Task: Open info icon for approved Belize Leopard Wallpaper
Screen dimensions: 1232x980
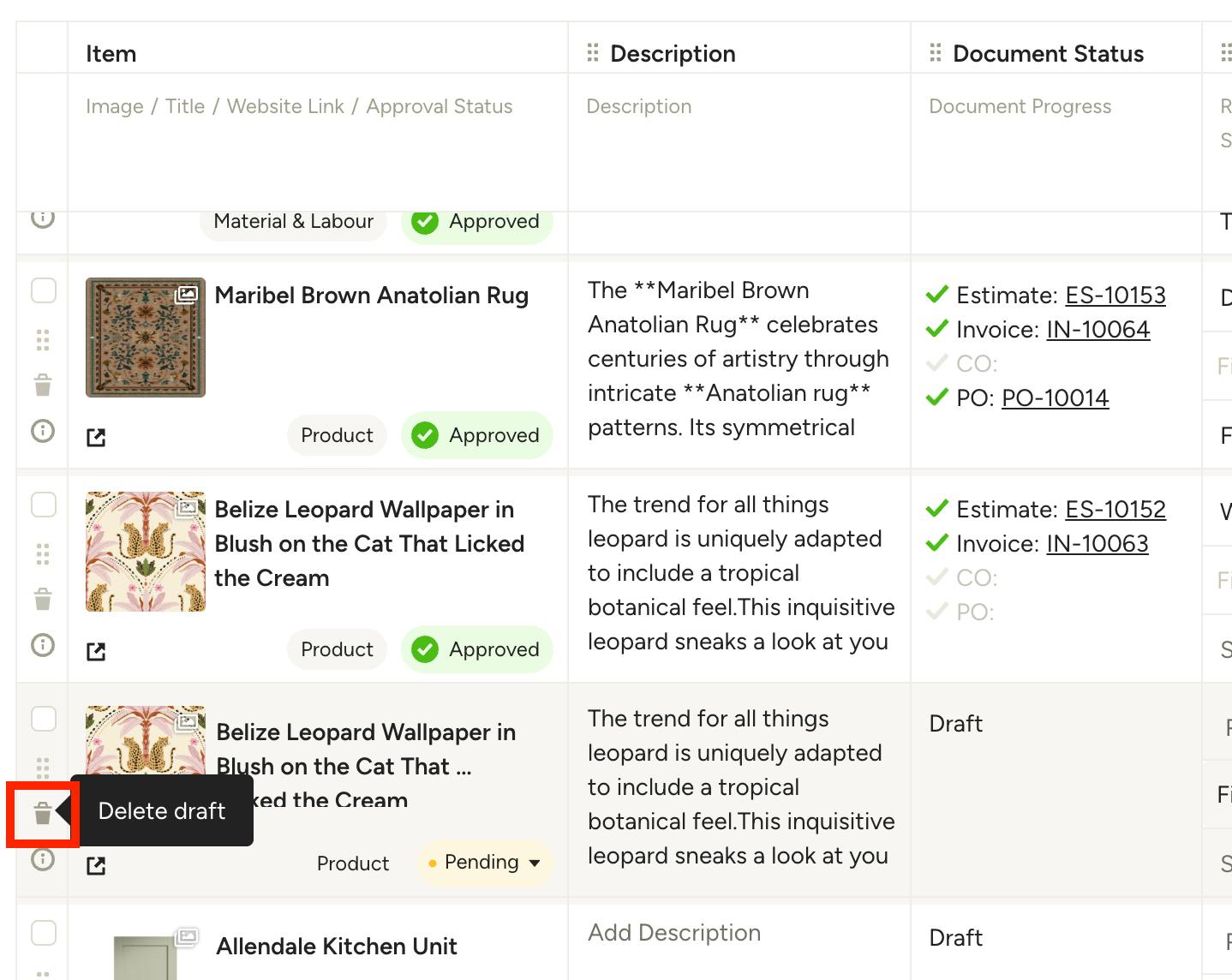Action: coord(43,645)
